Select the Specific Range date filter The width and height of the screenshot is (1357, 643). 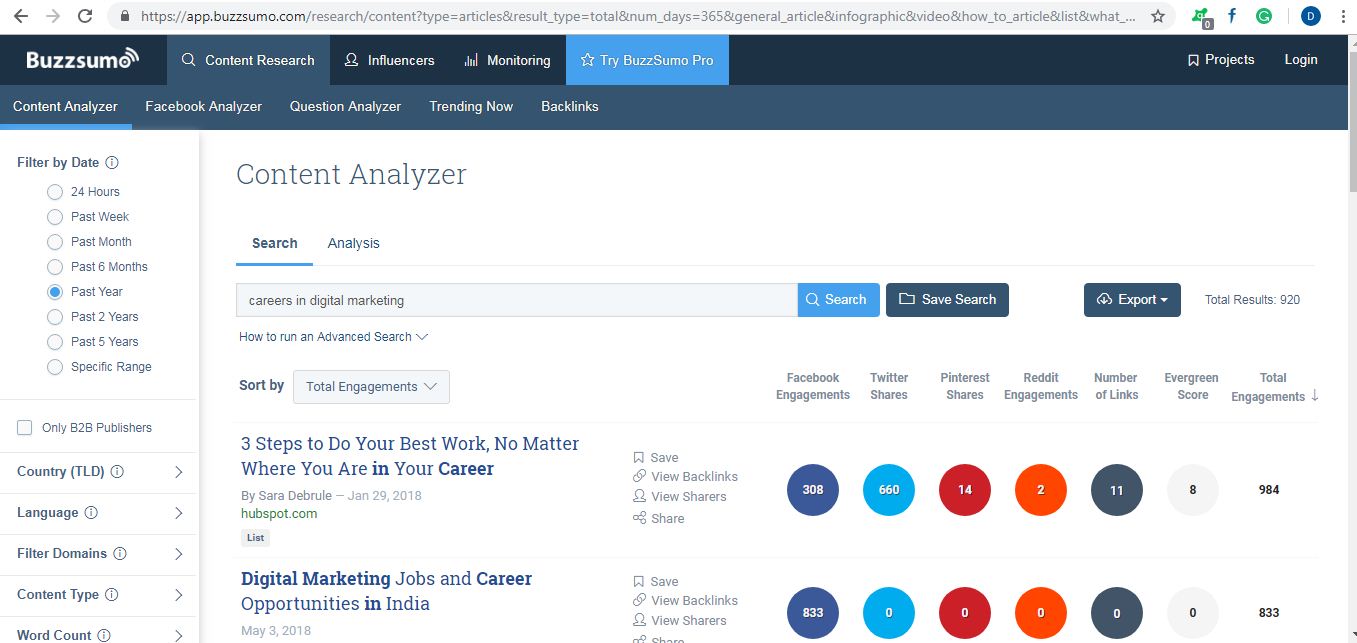click(x=55, y=366)
